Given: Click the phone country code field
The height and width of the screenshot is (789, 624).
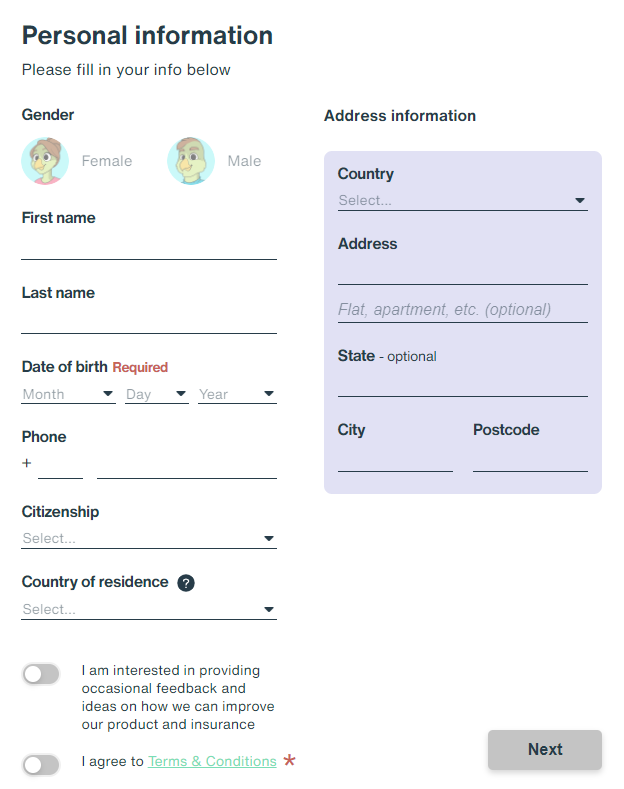Looking at the screenshot, I should pyautogui.click(x=60, y=465).
